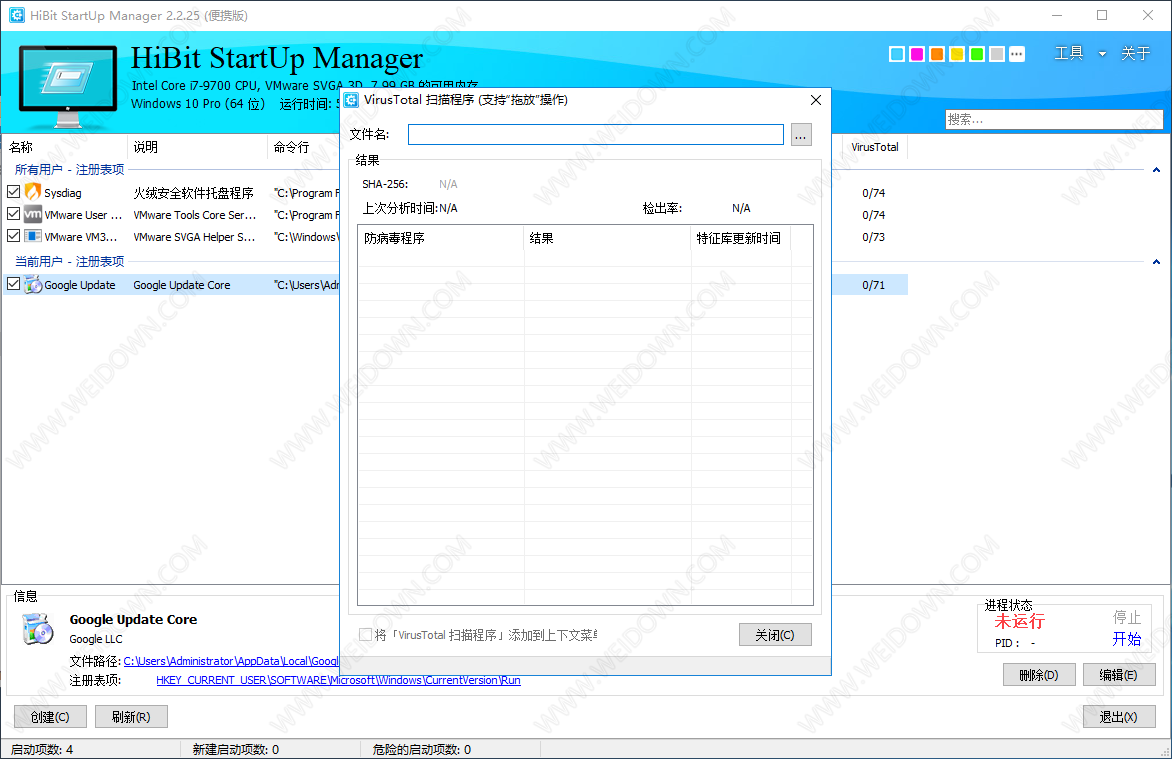Click the VirusTotal dialog title icon
The height and width of the screenshot is (759, 1172).
[351, 100]
